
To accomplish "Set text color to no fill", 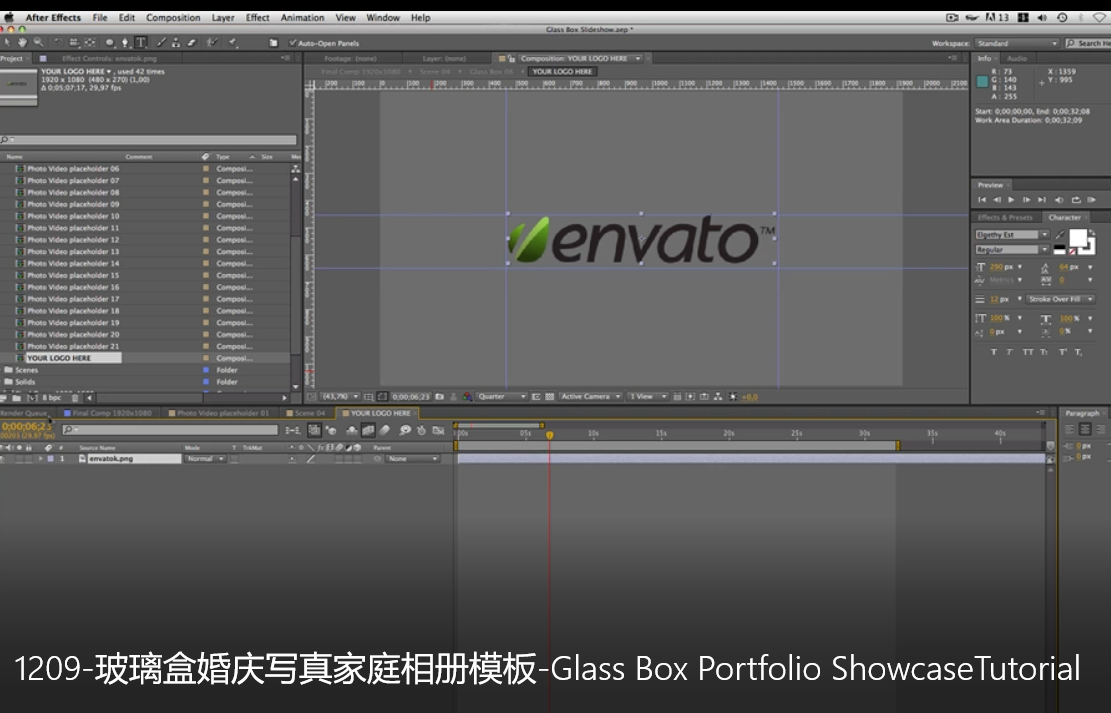I will (1072, 251).
